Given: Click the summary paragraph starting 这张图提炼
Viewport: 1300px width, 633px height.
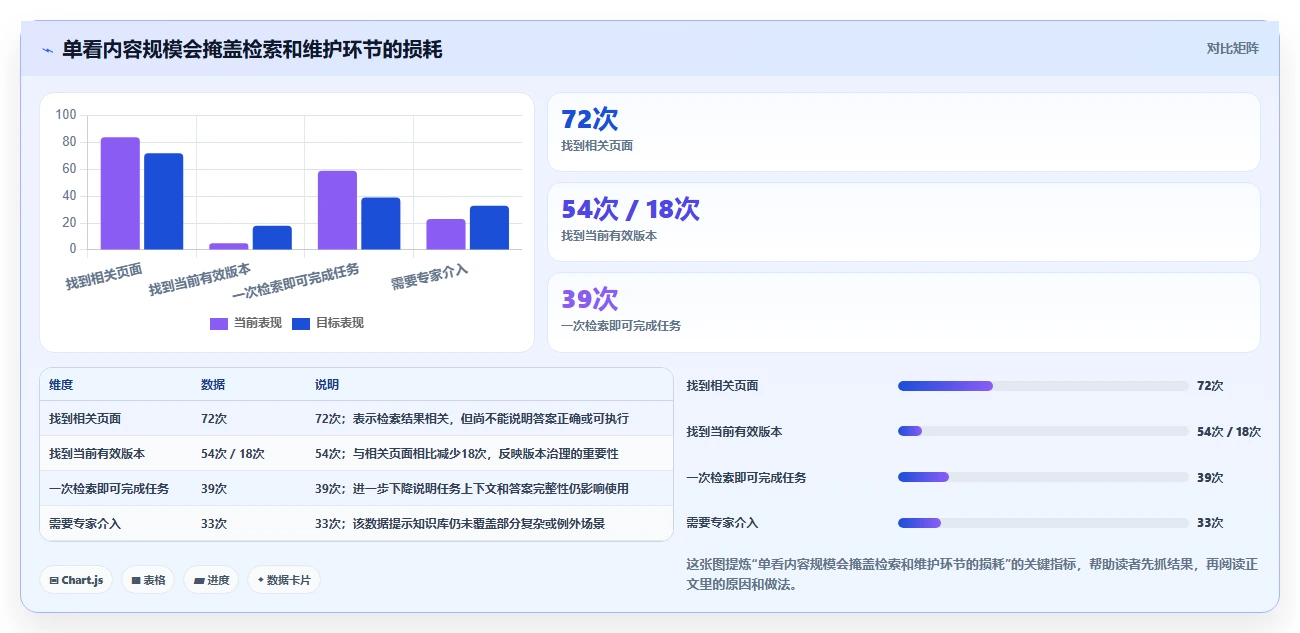Looking at the screenshot, I should [x=972, y=574].
